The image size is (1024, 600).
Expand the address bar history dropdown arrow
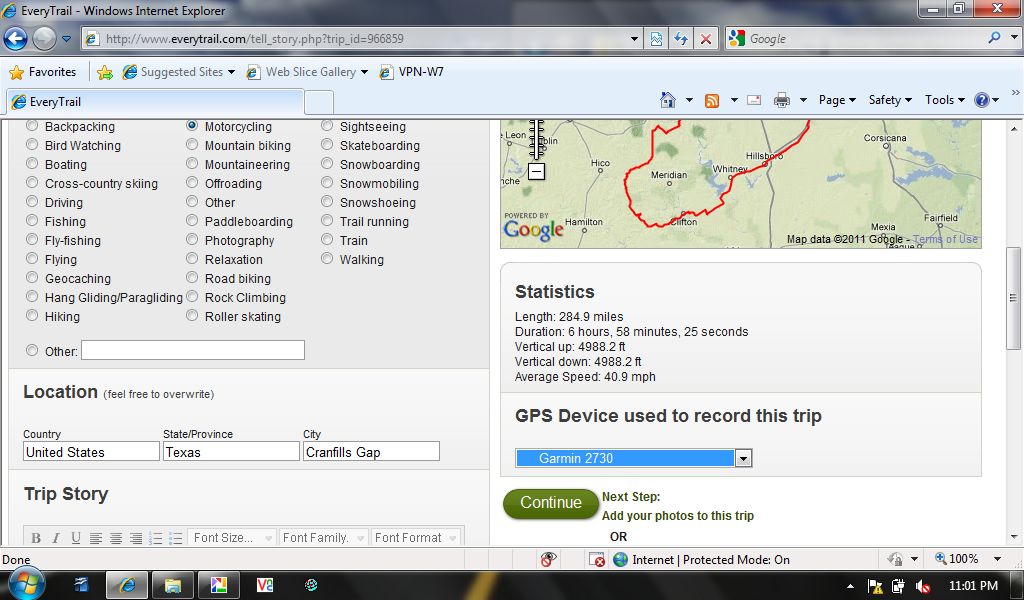click(633, 39)
